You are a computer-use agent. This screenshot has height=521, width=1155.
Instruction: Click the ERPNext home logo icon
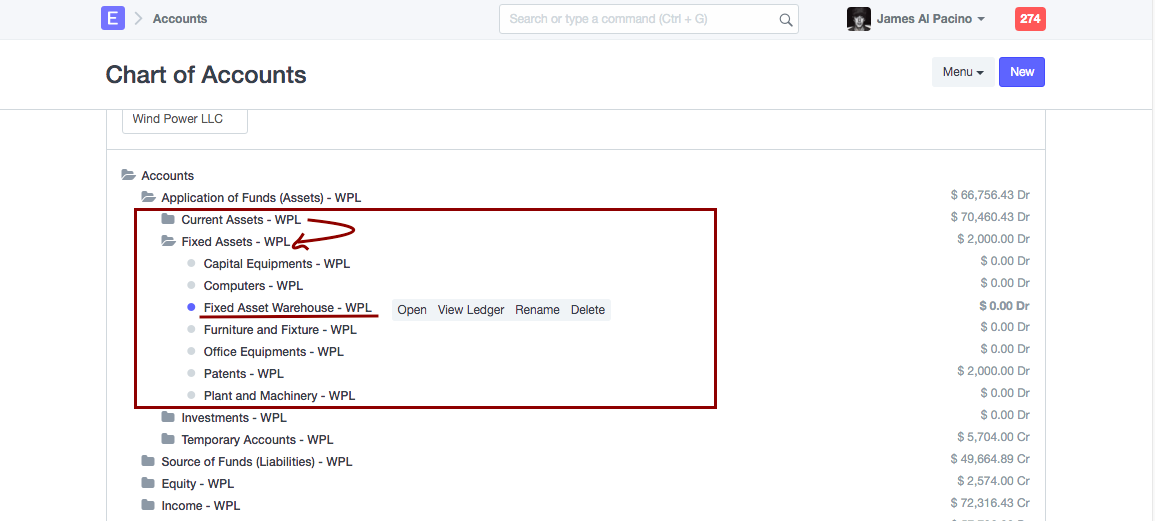113,18
